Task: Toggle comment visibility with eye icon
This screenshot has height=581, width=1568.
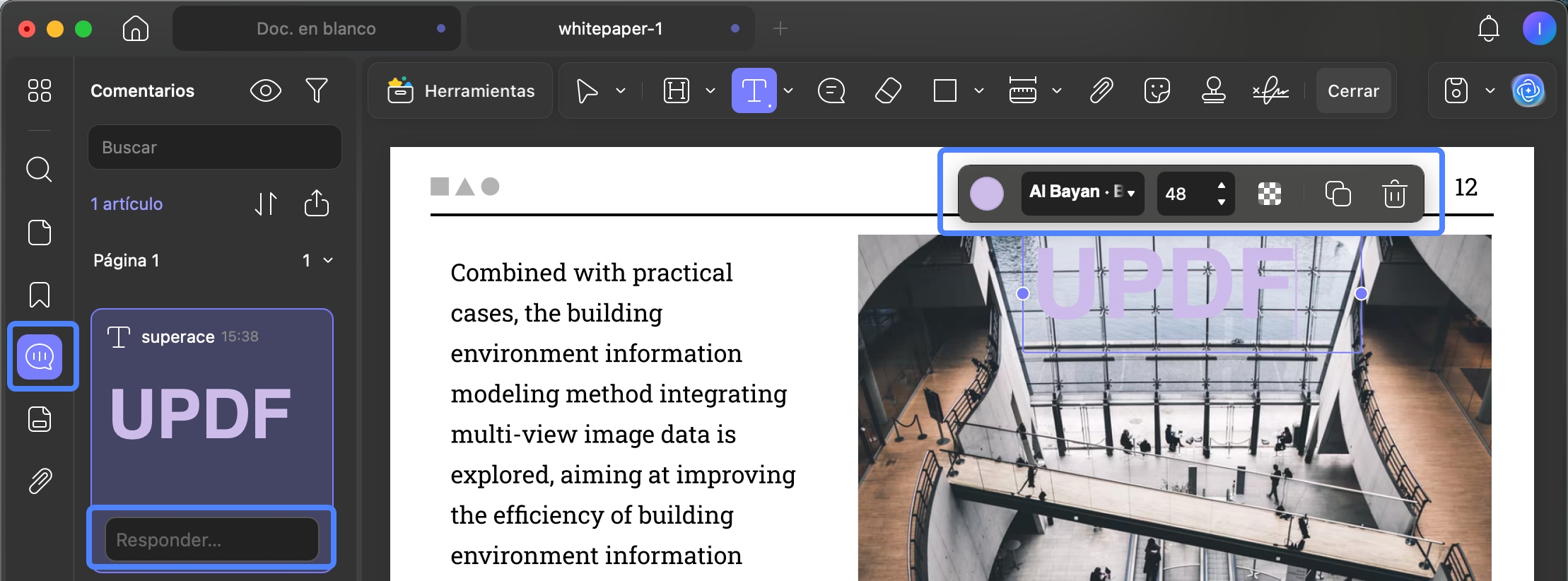Action: point(266,90)
